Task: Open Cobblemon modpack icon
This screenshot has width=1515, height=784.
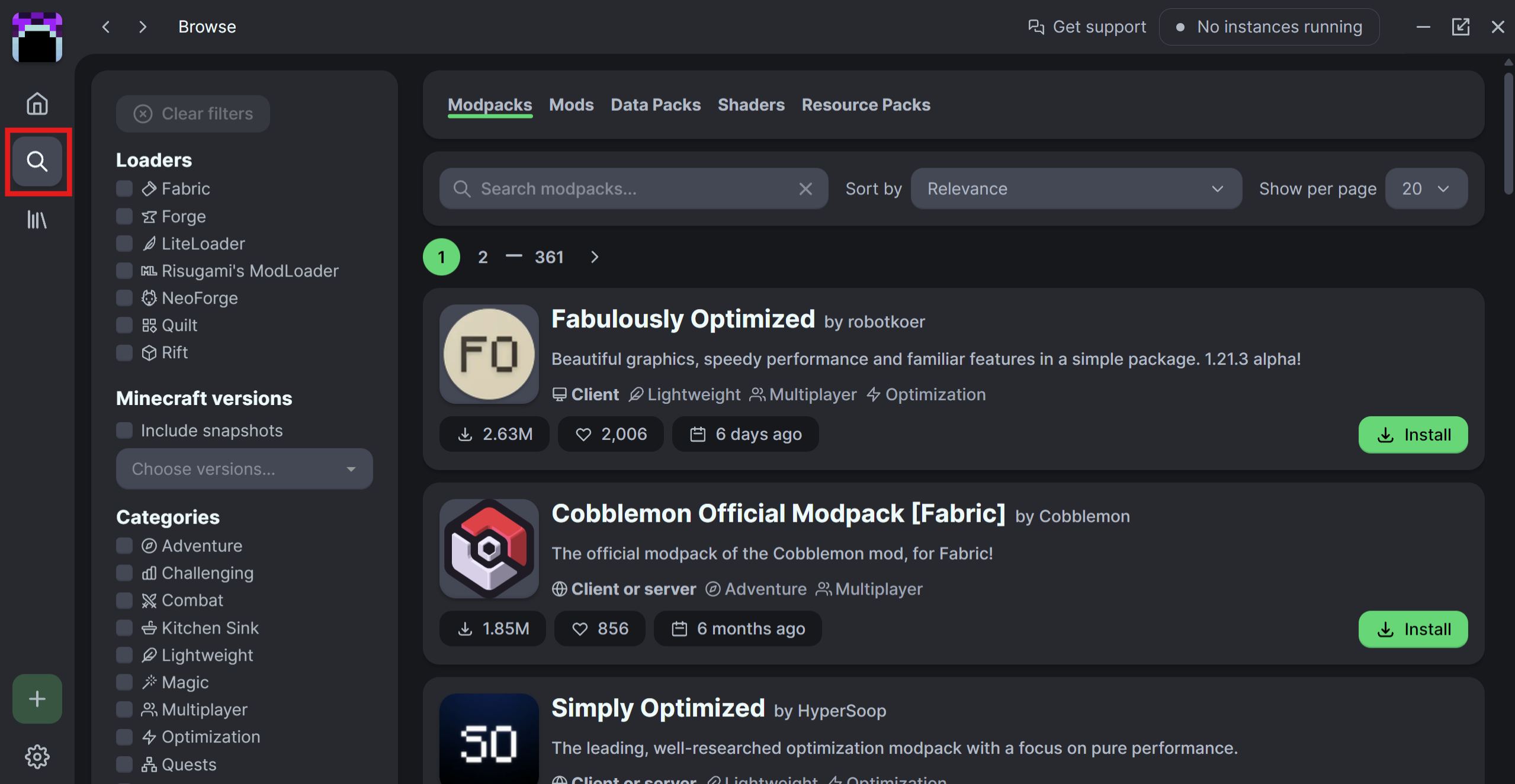Action: [489, 548]
